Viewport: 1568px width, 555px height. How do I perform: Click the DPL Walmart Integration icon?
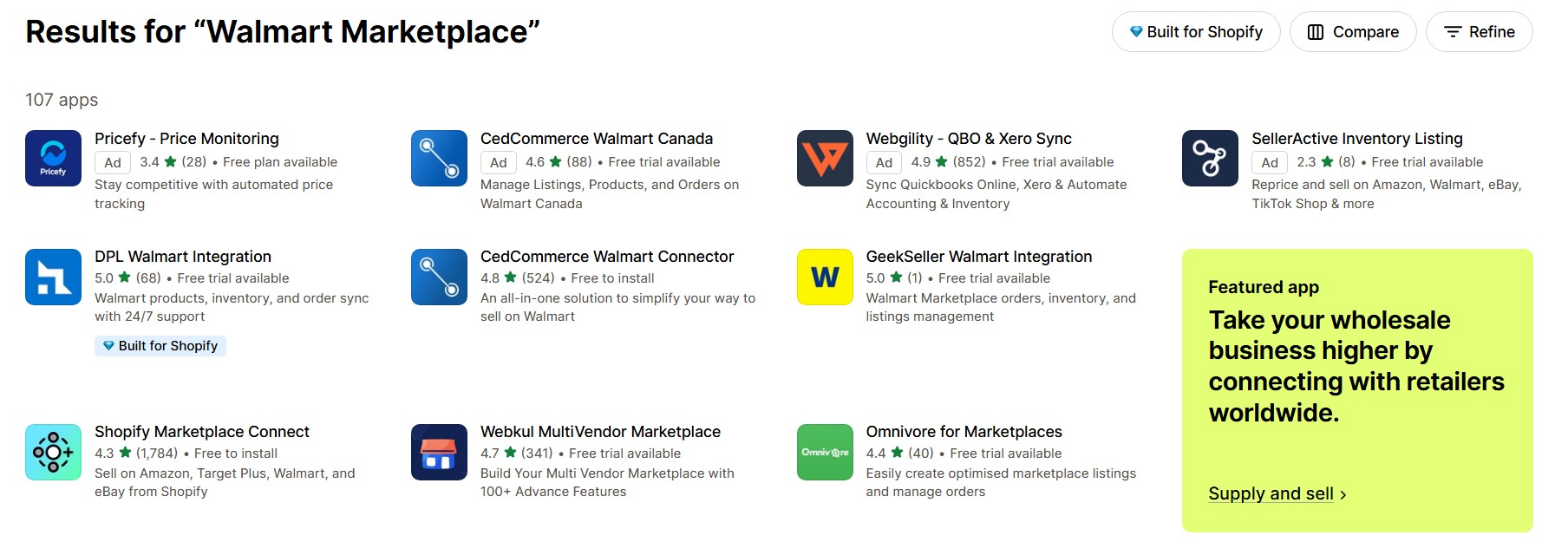[x=53, y=277]
